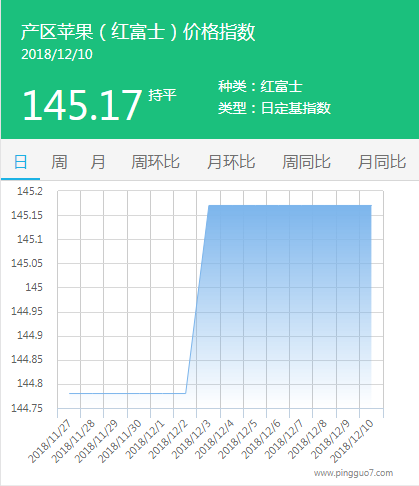
Task: Click the x-axis label 2018/12/7
Action: click(283, 440)
